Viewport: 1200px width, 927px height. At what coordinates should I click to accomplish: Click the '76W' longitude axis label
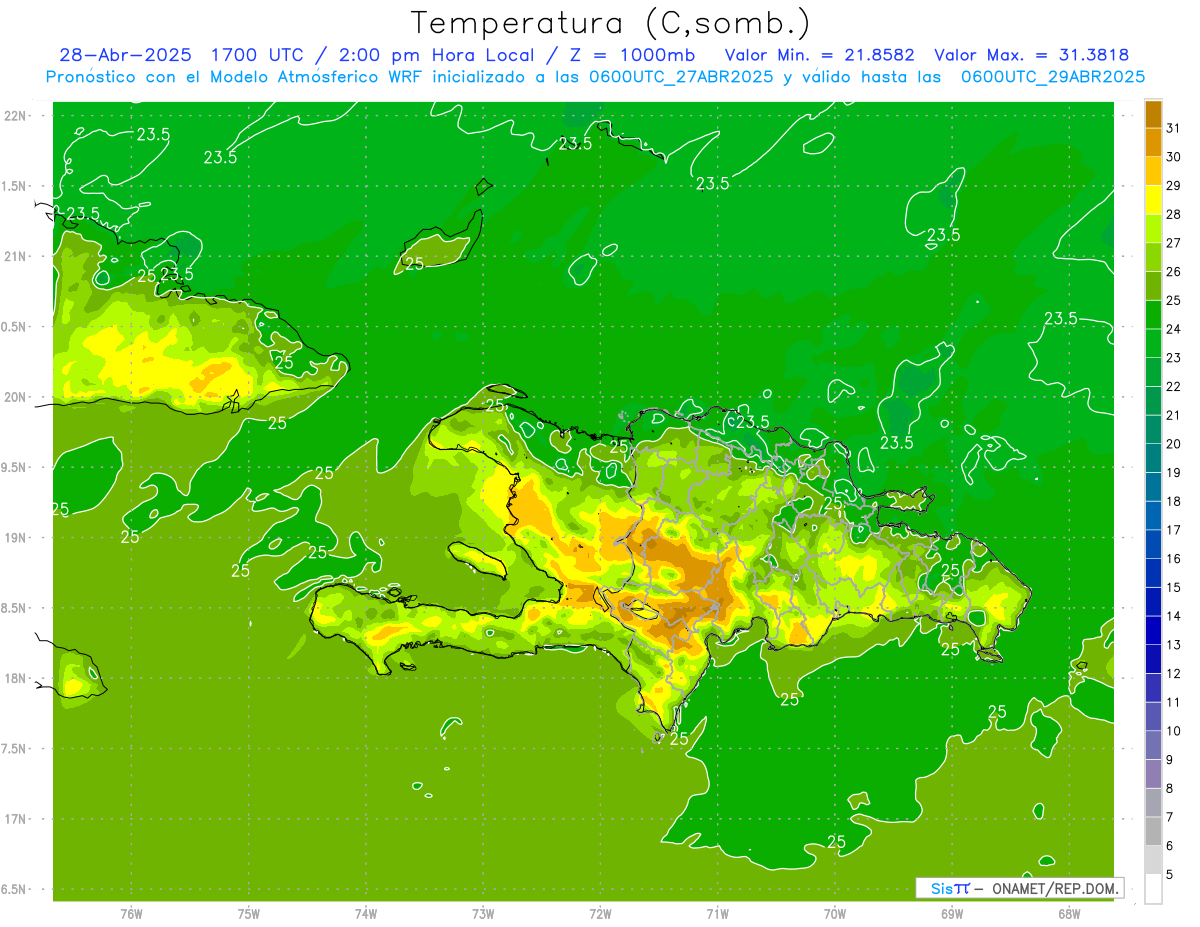pyautogui.click(x=131, y=914)
